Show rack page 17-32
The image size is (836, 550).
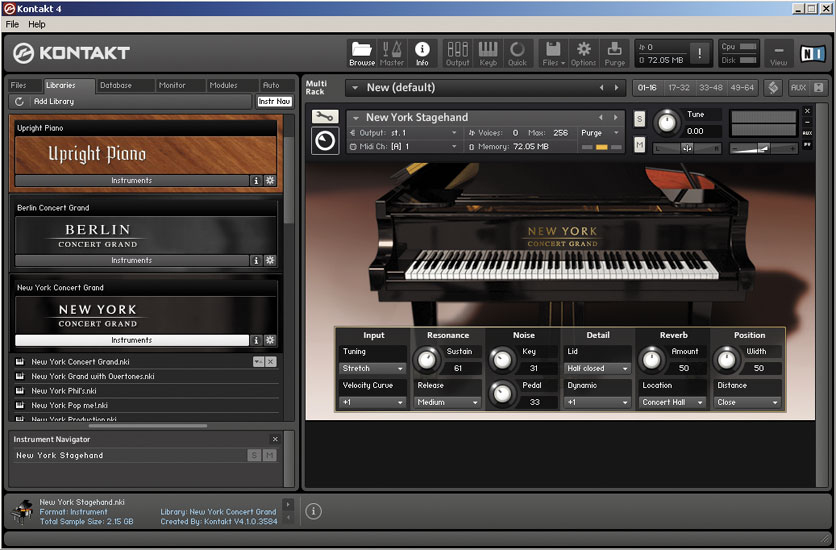click(x=679, y=87)
